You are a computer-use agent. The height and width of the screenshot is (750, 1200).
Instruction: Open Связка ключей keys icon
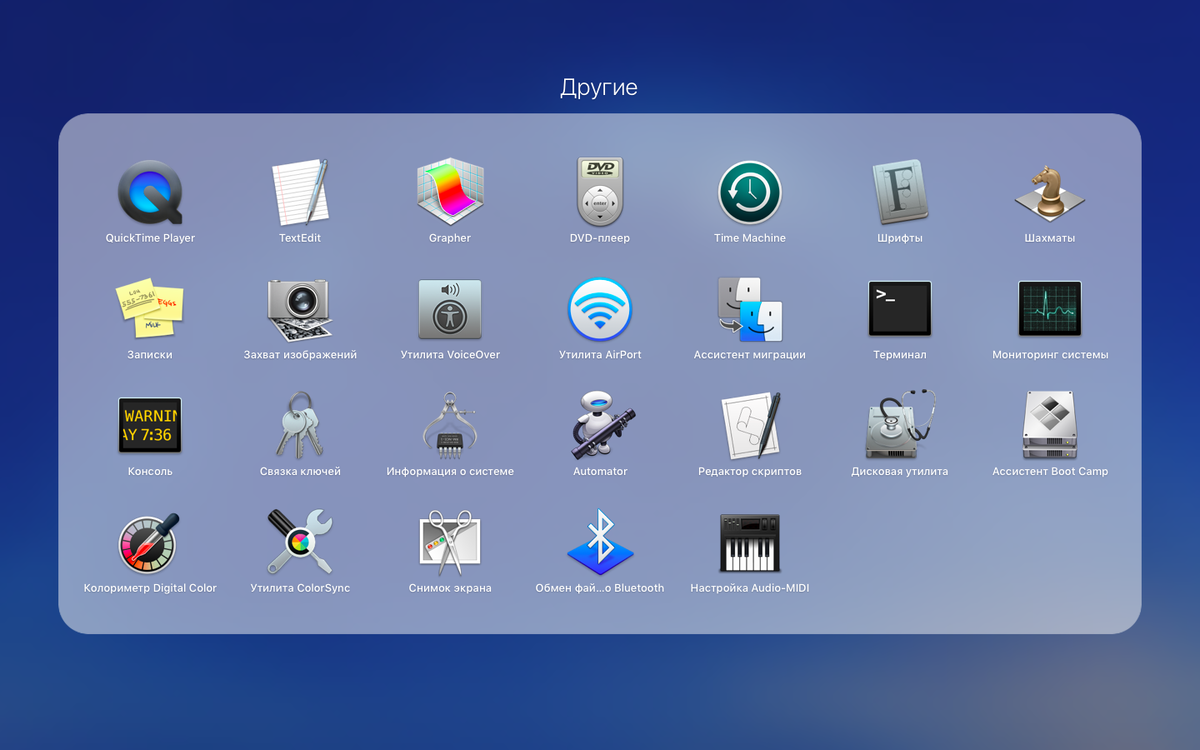point(300,425)
